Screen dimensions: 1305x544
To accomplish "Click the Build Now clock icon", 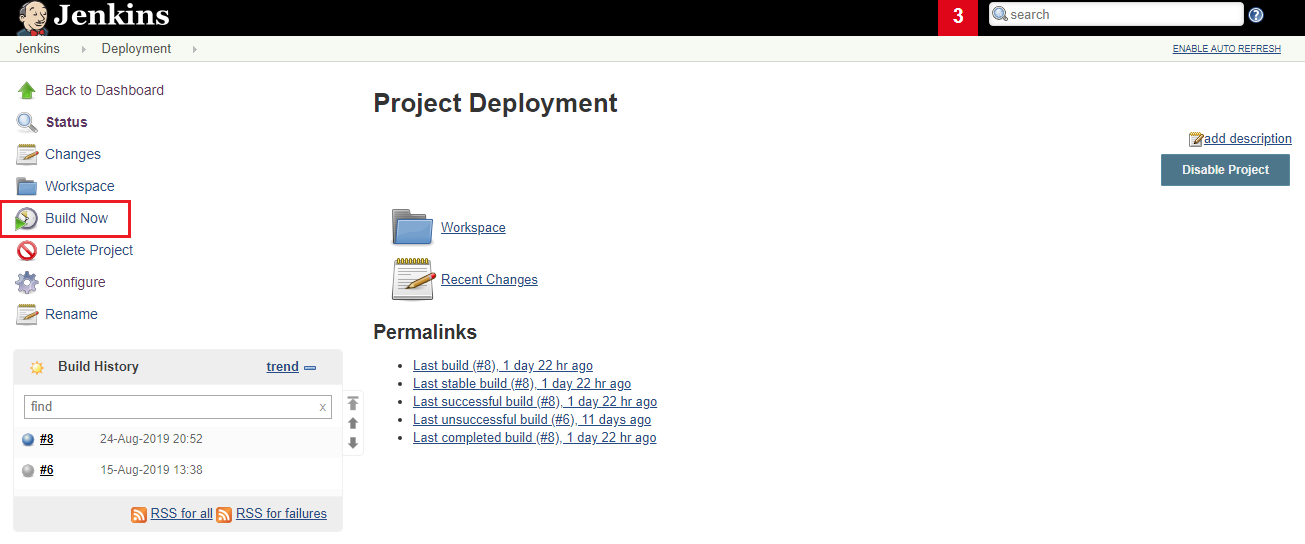I will point(27,218).
